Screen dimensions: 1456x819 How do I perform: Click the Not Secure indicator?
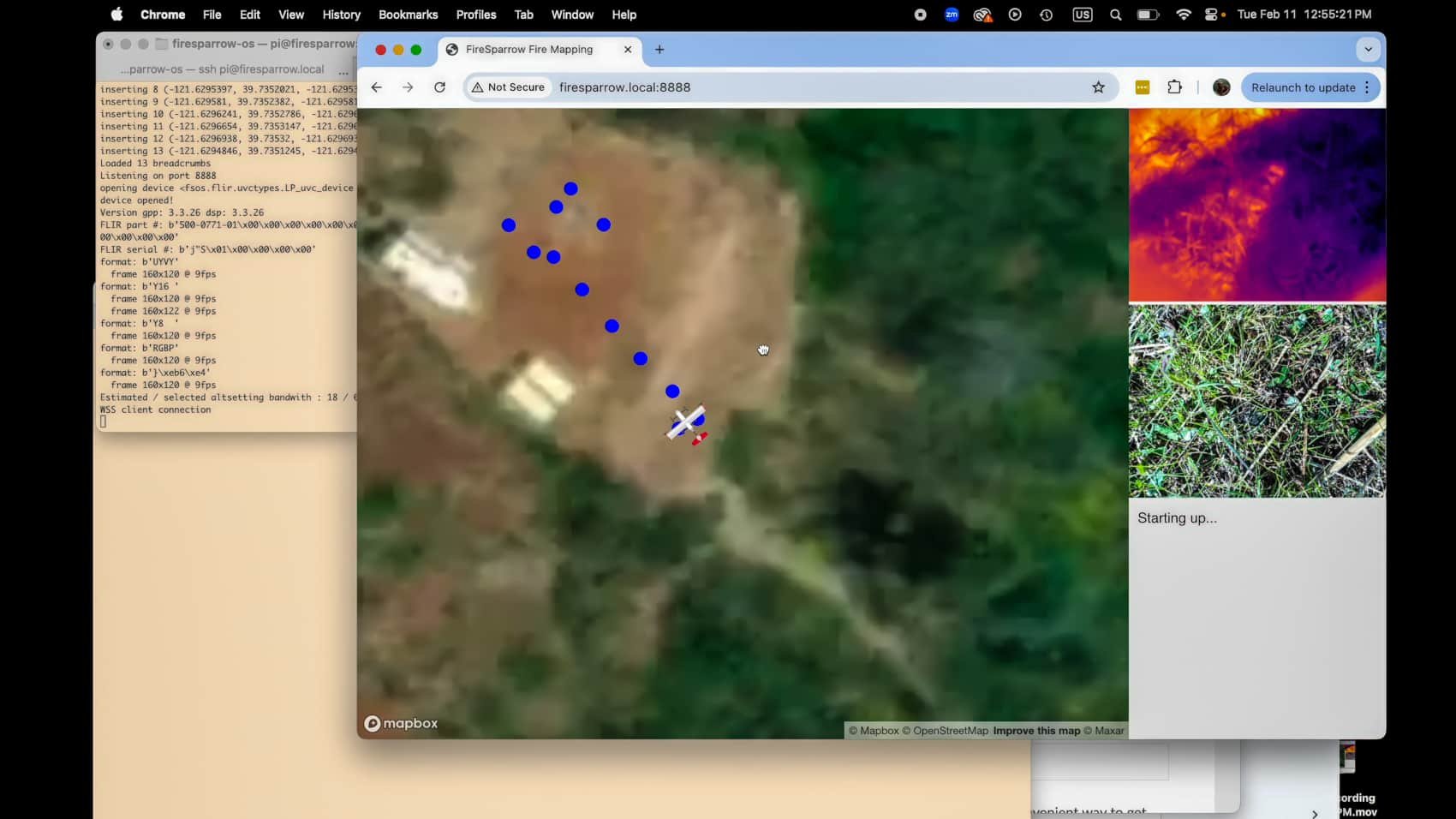(507, 87)
